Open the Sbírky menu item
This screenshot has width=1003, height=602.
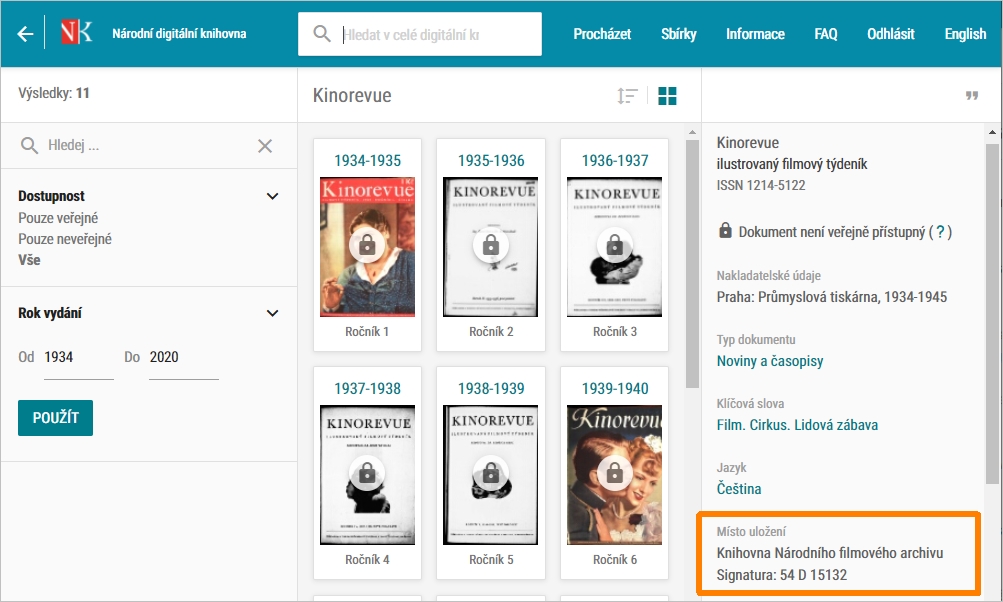[679, 34]
